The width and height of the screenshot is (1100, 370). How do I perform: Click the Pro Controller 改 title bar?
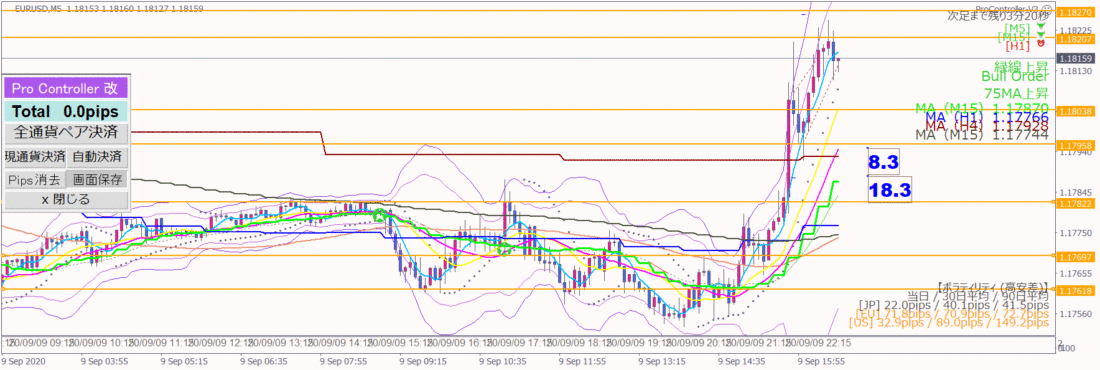click(66, 88)
